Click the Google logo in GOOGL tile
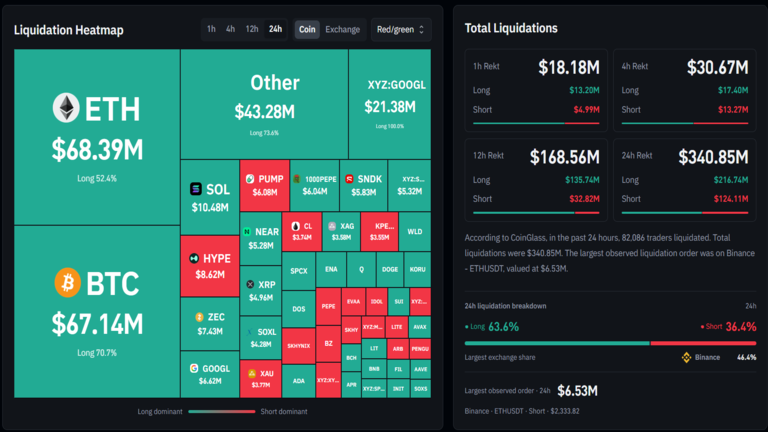This screenshot has width=768, height=432. [194, 368]
